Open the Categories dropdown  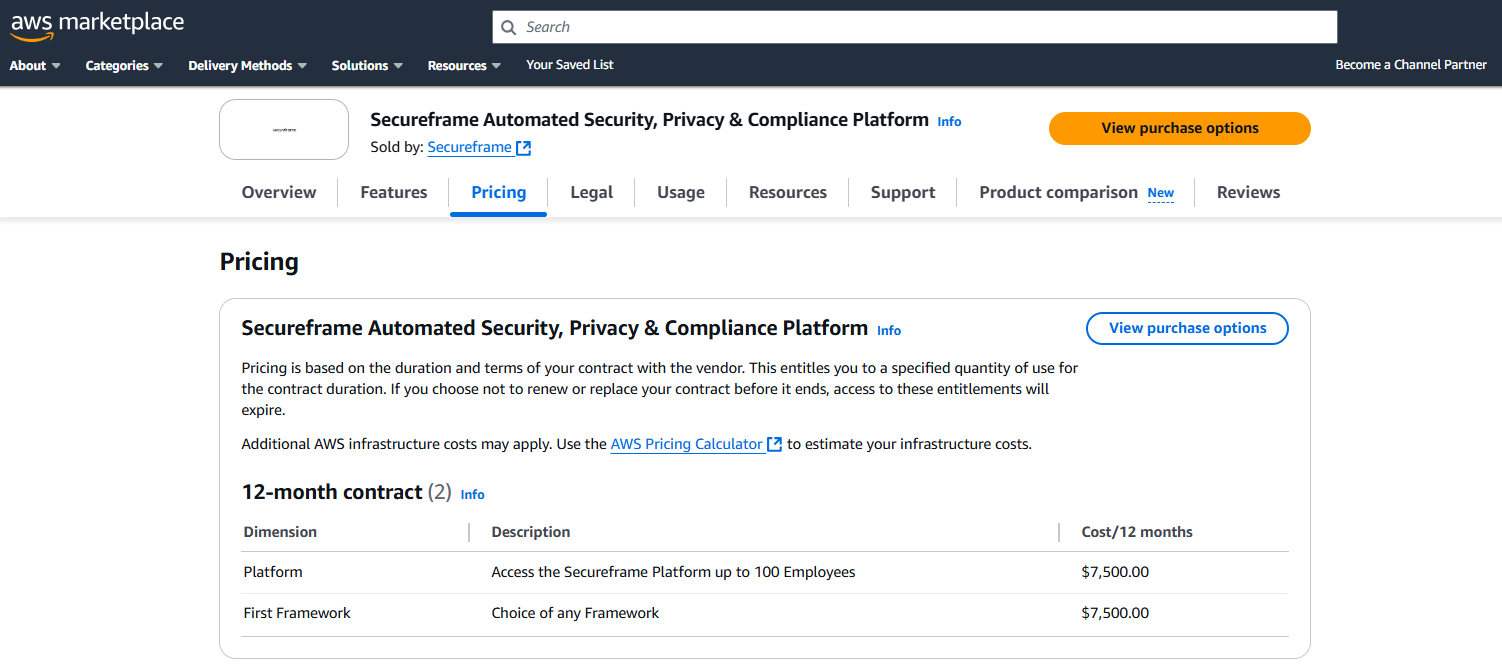[x=124, y=66]
